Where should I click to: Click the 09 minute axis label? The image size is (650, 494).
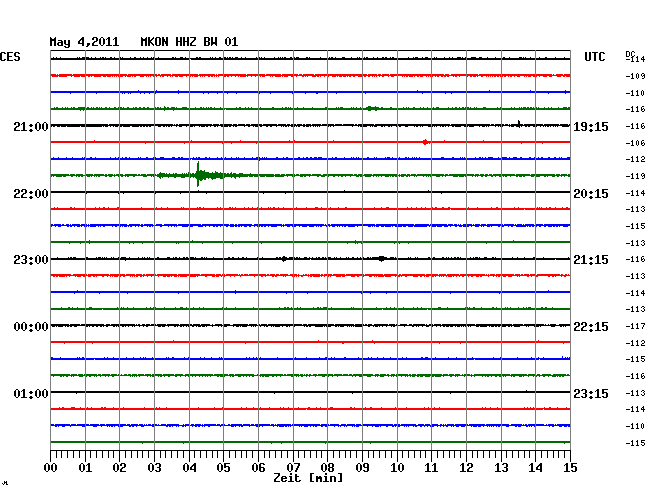tap(362, 468)
